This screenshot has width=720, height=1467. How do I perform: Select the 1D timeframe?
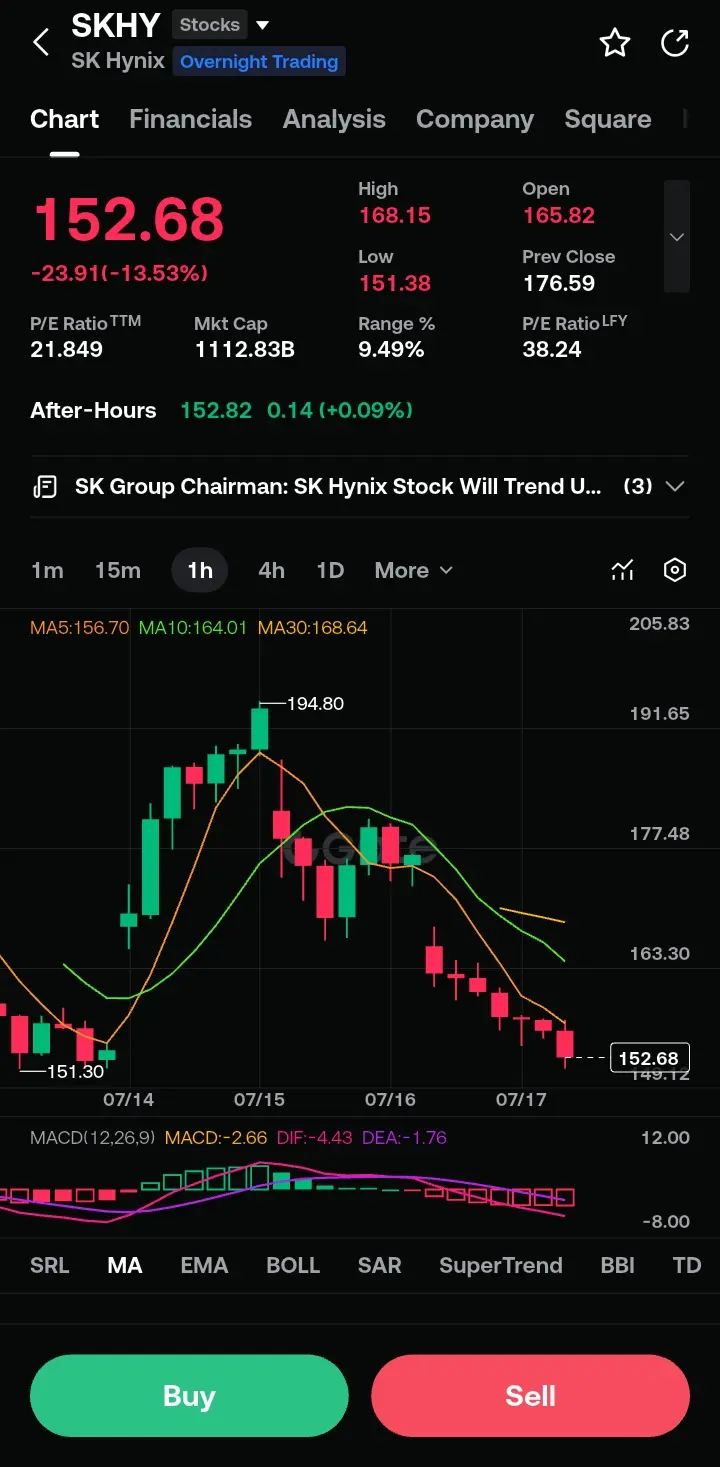click(x=330, y=570)
